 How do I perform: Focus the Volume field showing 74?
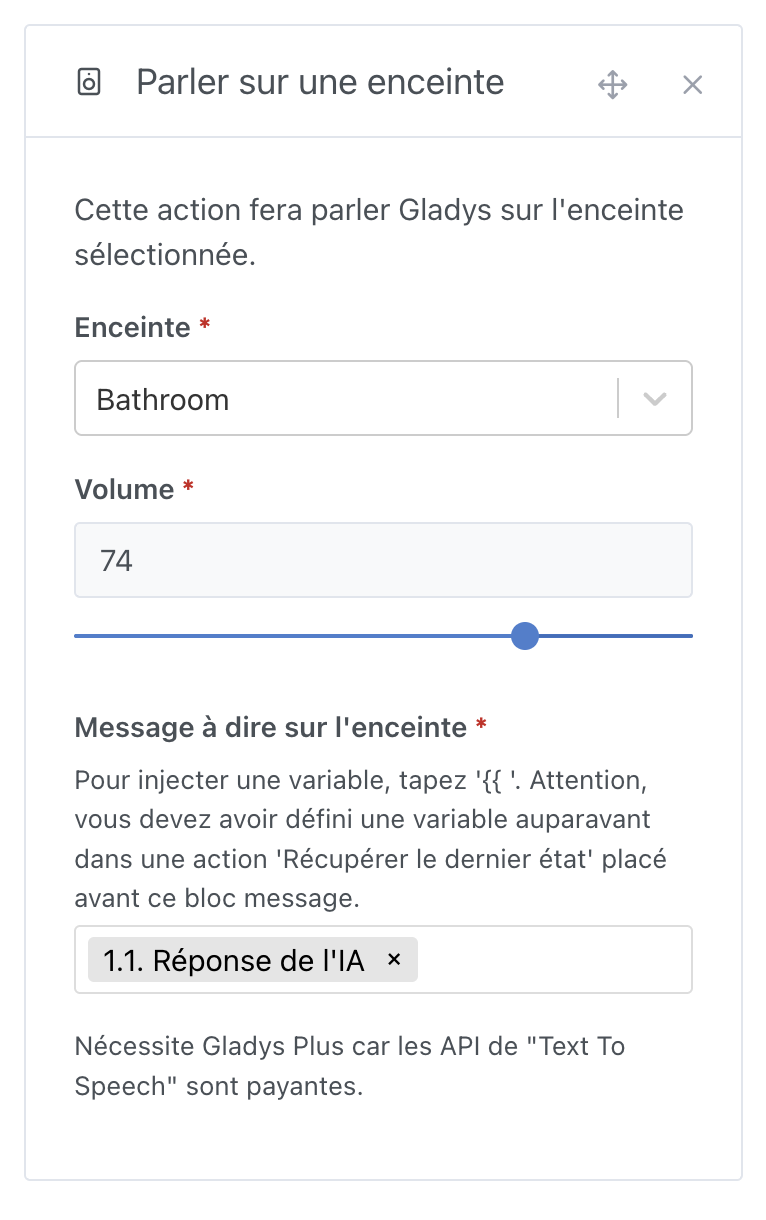click(x=383, y=560)
